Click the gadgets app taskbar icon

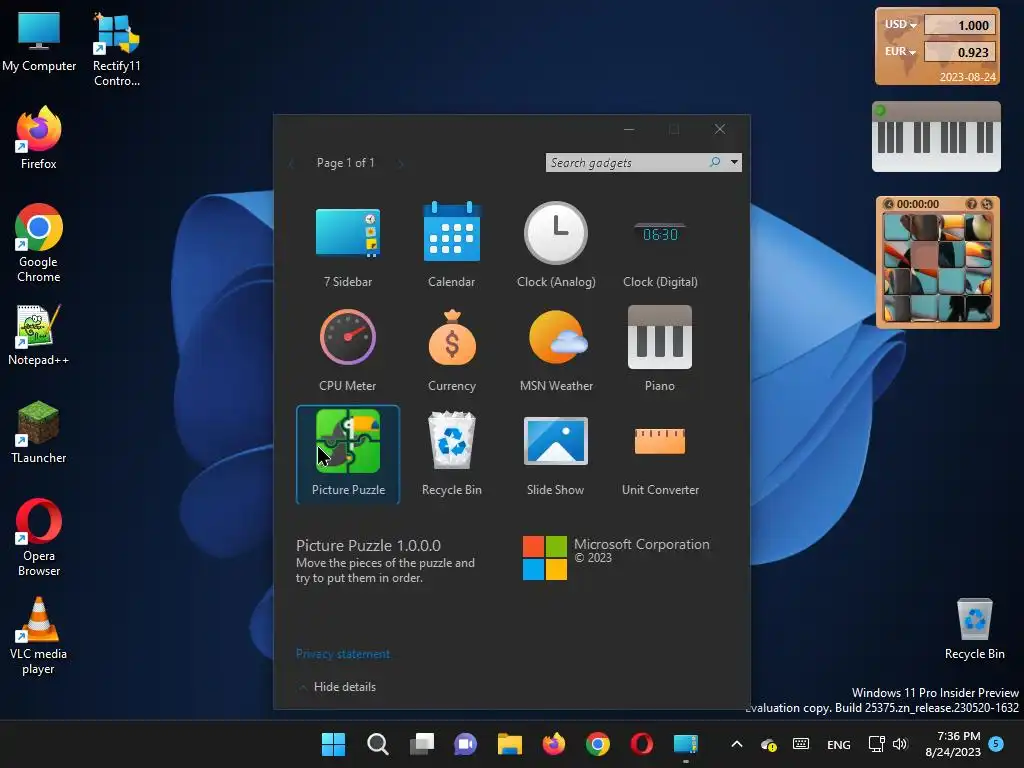pyautogui.click(x=686, y=744)
